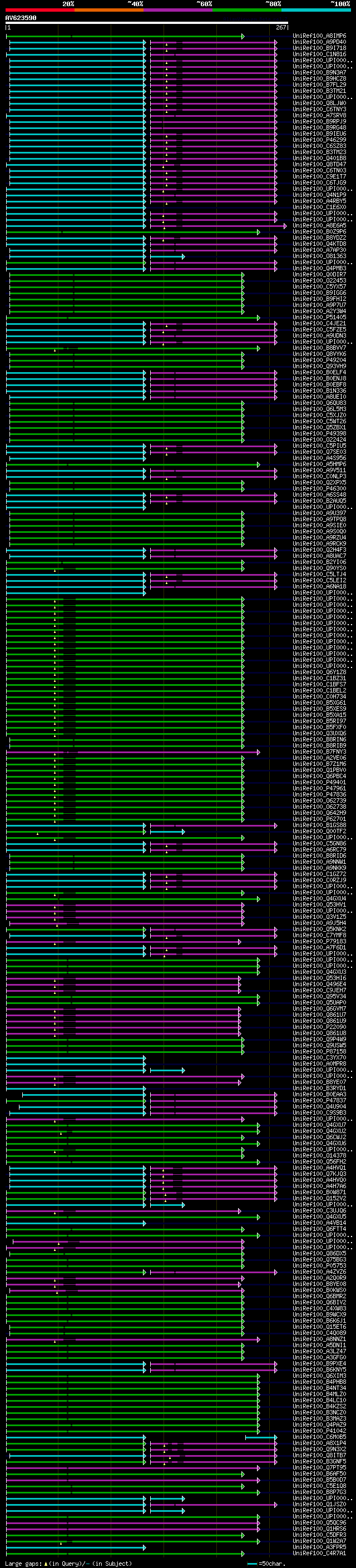Select hit label UniRef100_C4R7A1
356x1568 pixels.
[x=319, y=1553]
